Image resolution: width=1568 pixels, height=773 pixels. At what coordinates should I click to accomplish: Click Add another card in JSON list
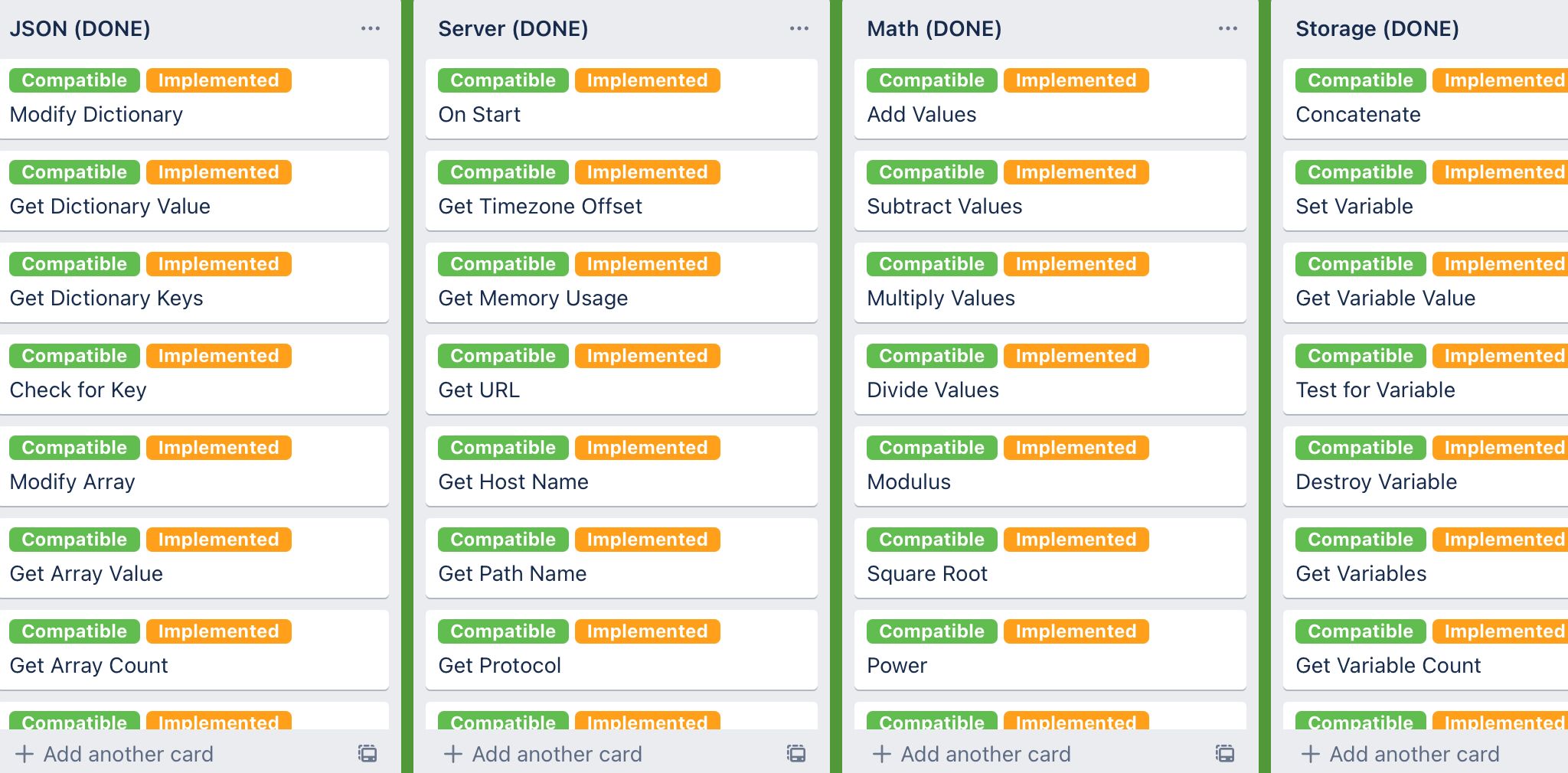point(115,754)
